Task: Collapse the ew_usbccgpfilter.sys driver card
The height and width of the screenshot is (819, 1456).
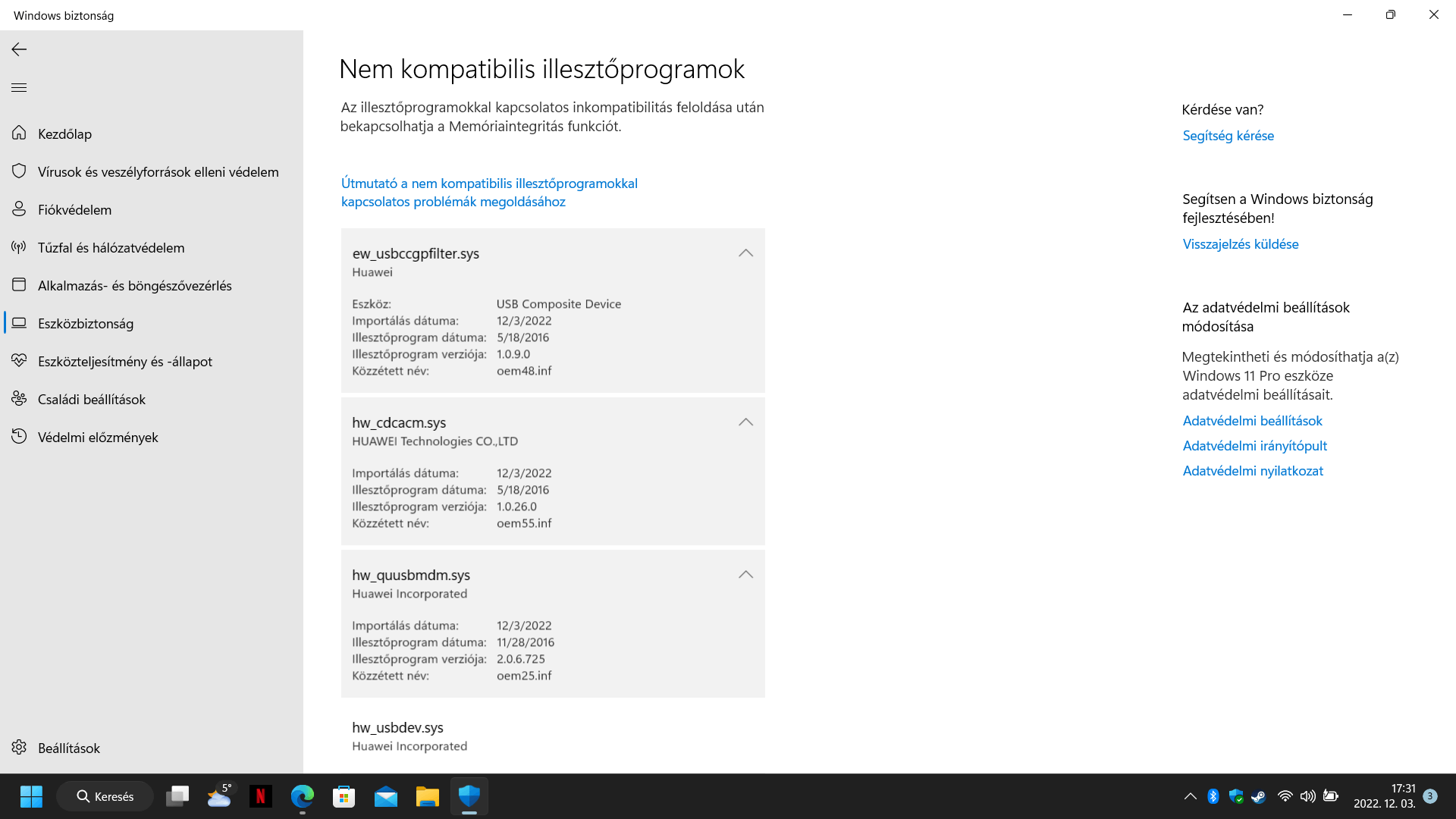Action: [745, 253]
